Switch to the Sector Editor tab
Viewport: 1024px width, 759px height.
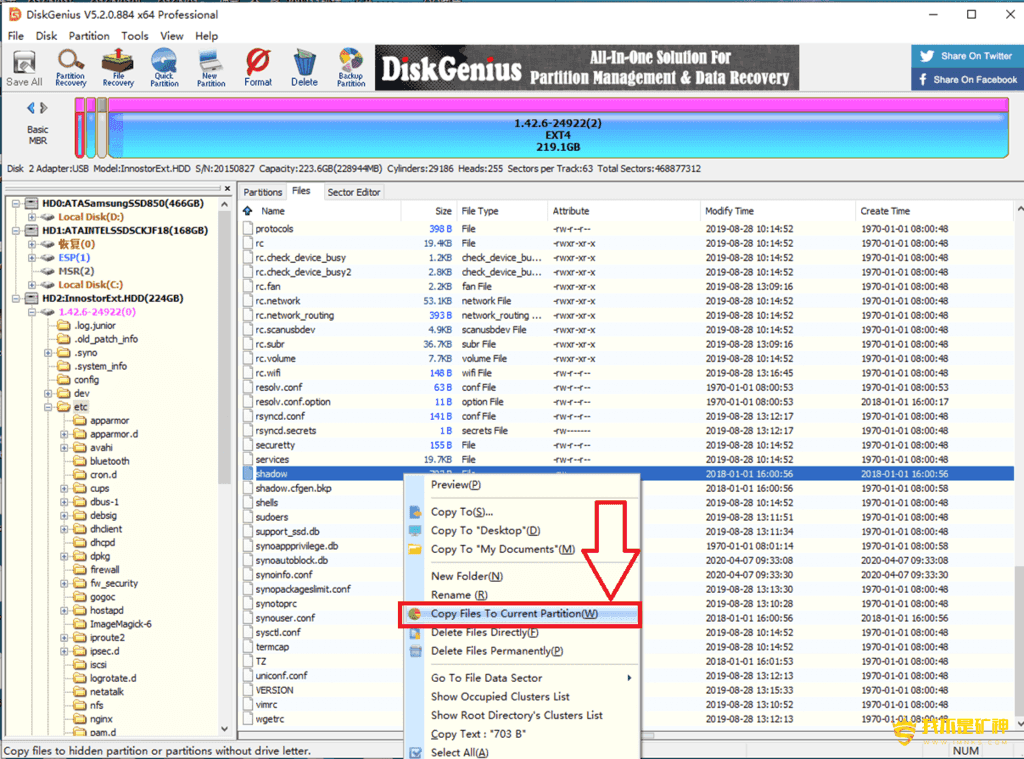coord(353,192)
